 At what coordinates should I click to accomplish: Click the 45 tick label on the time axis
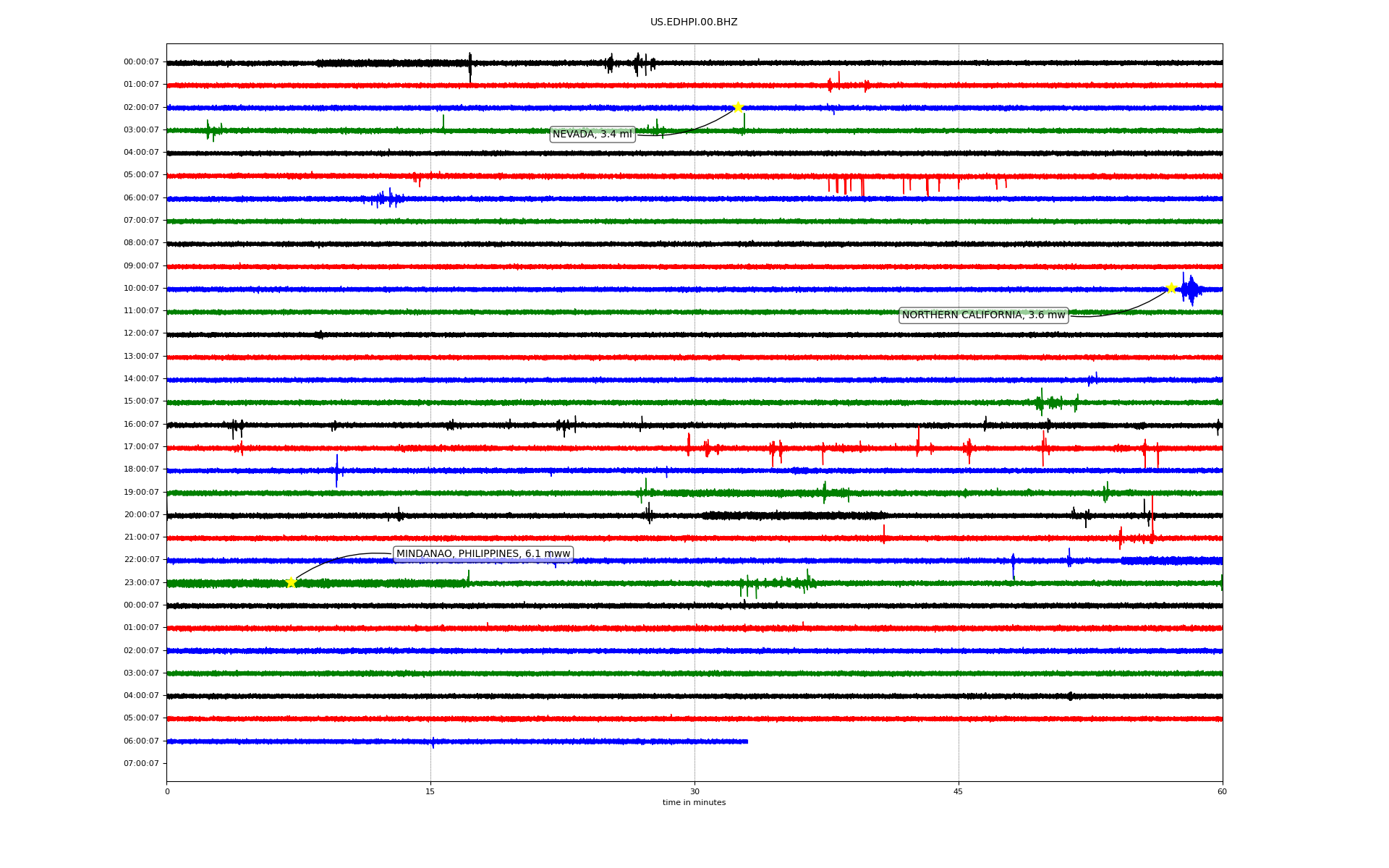coord(959,791)
